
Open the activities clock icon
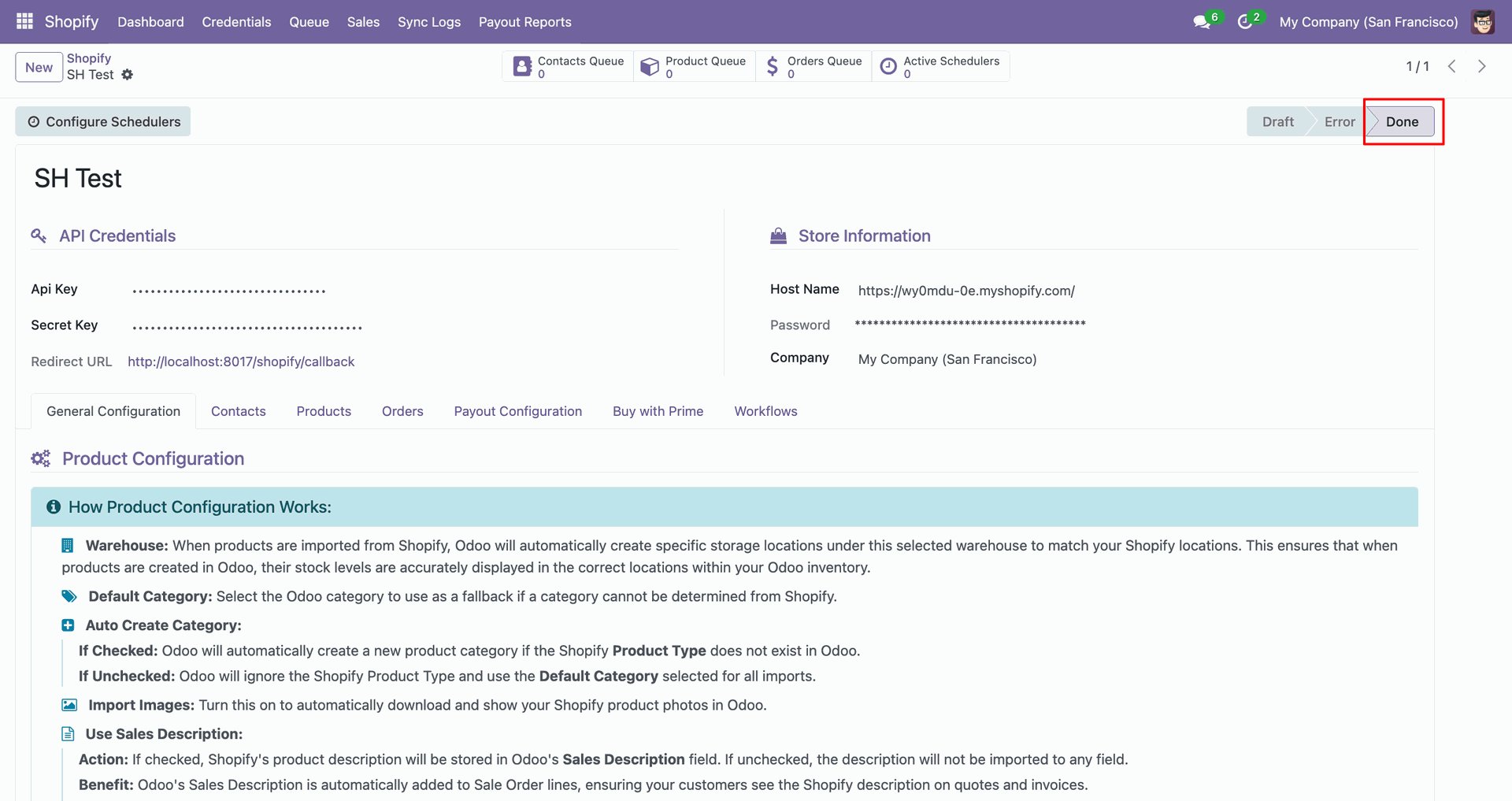pos(1245,22)
